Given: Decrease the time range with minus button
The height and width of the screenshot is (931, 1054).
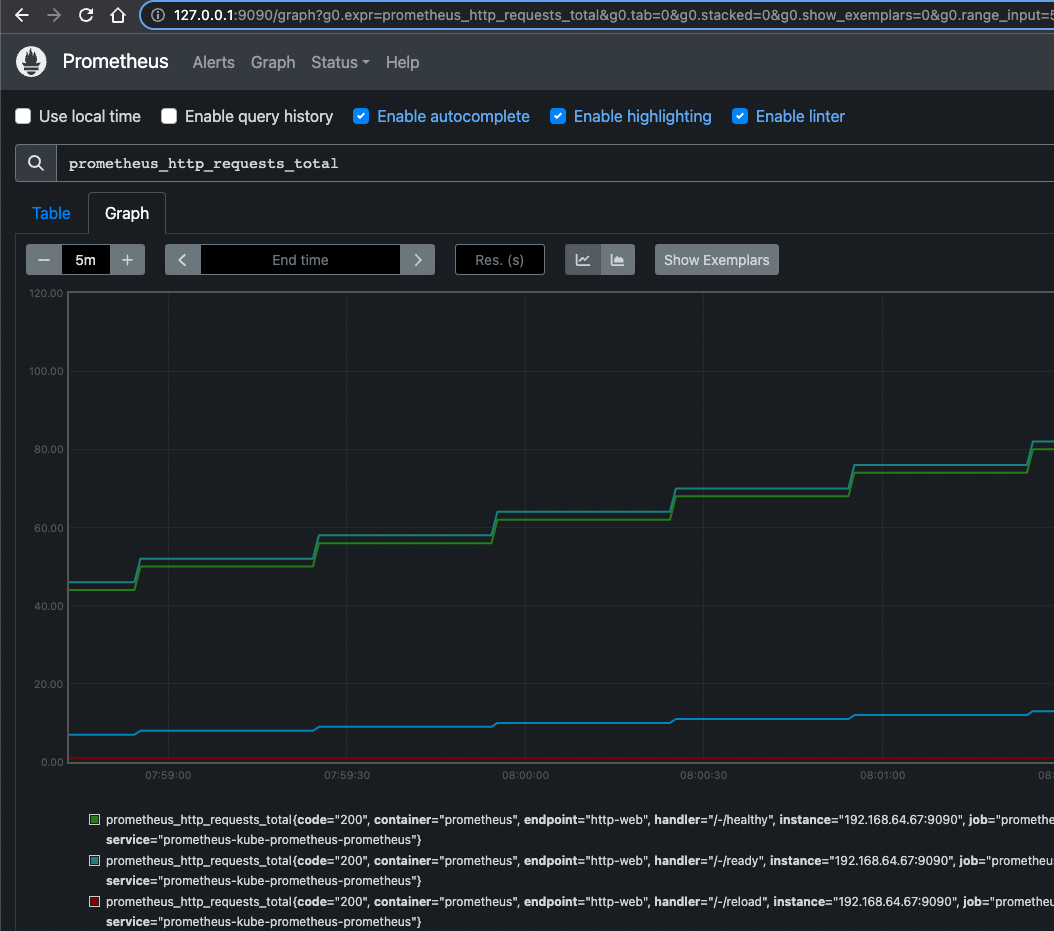Looking at the screenshot, I should (x=44, y=260).
